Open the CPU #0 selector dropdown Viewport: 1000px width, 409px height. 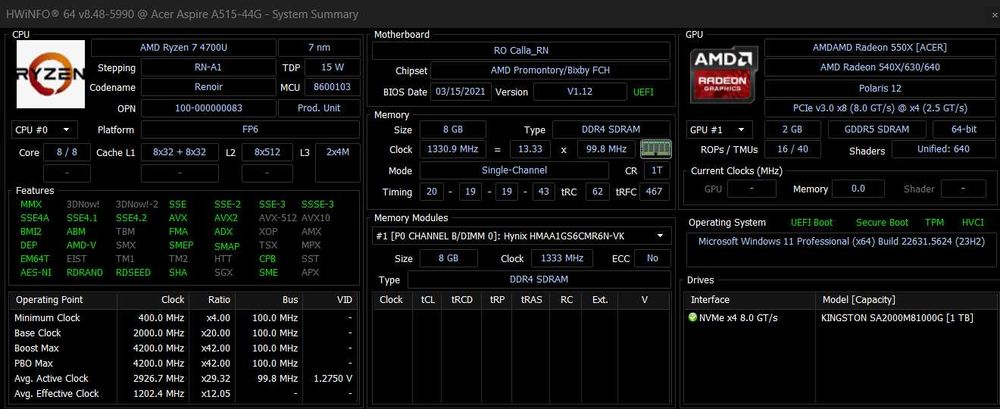click(x=44, y=130)
